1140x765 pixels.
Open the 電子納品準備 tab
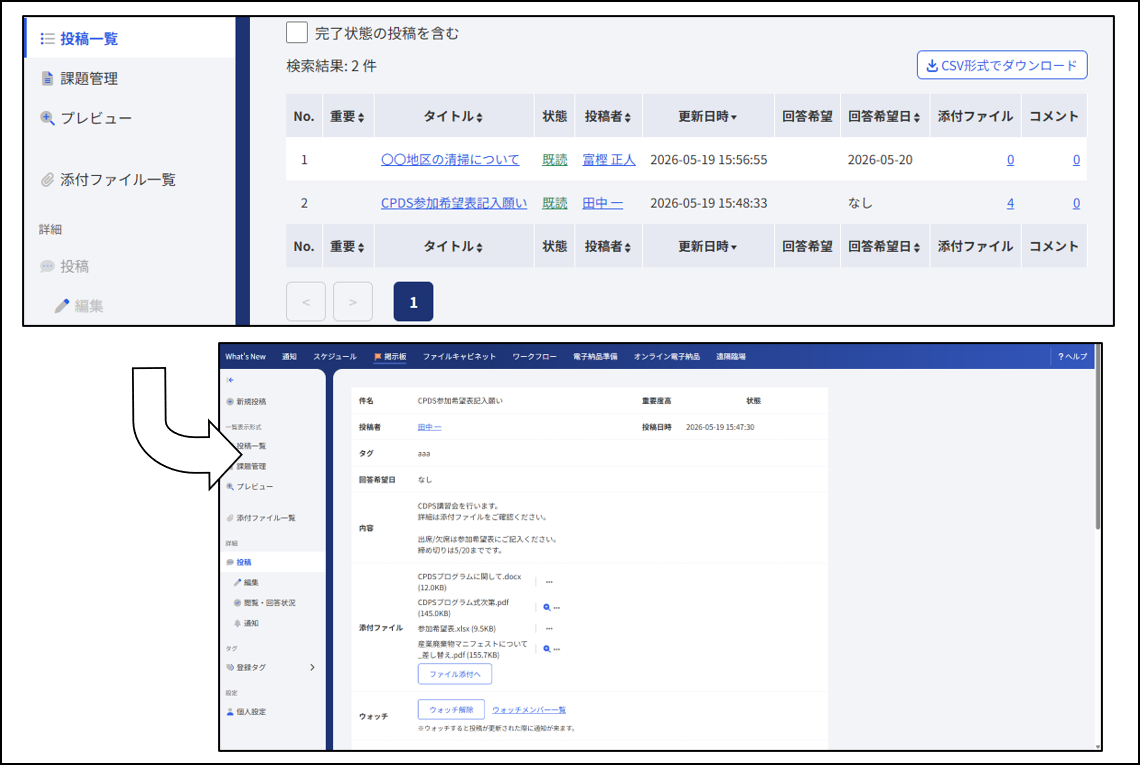pyautogui.click(x=595, y=356)
